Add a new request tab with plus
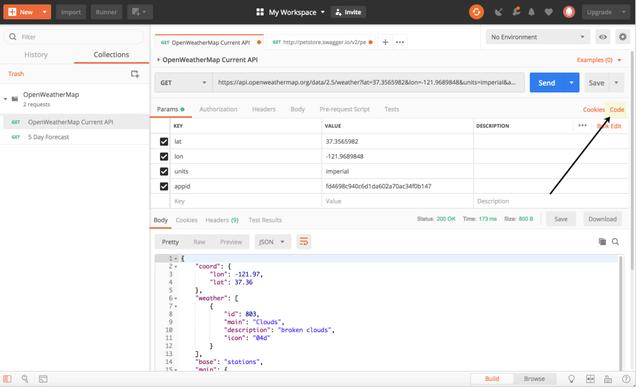640x389 pixels. point(385,42)
